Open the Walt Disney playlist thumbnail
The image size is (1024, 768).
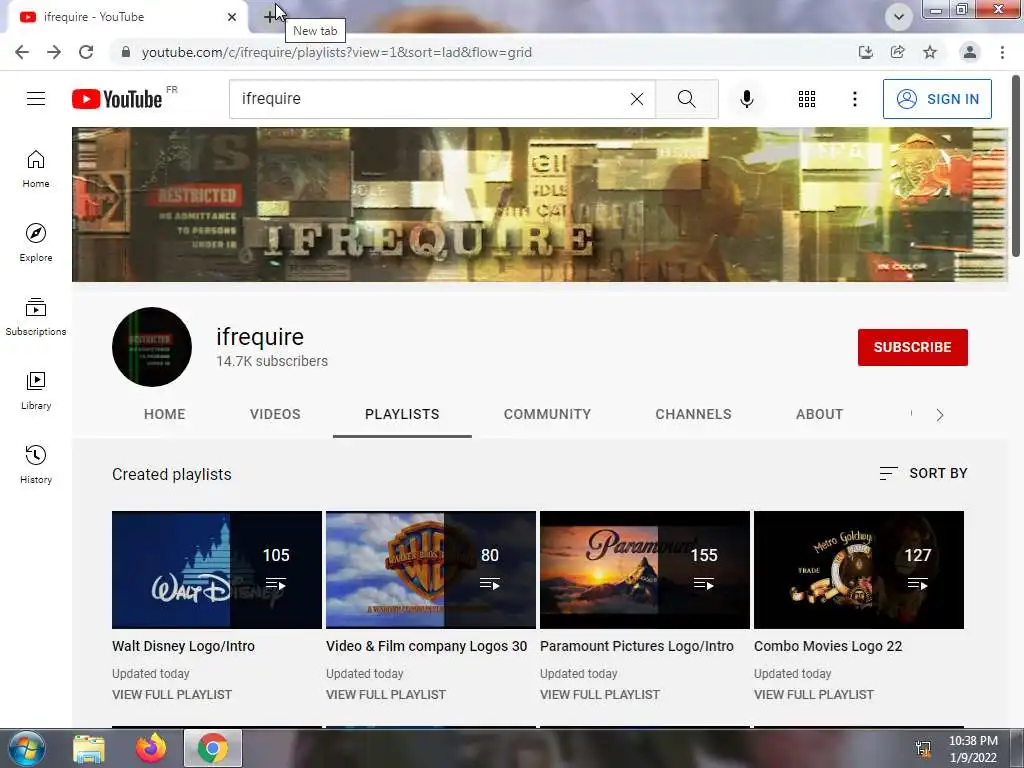coord(217,570)
